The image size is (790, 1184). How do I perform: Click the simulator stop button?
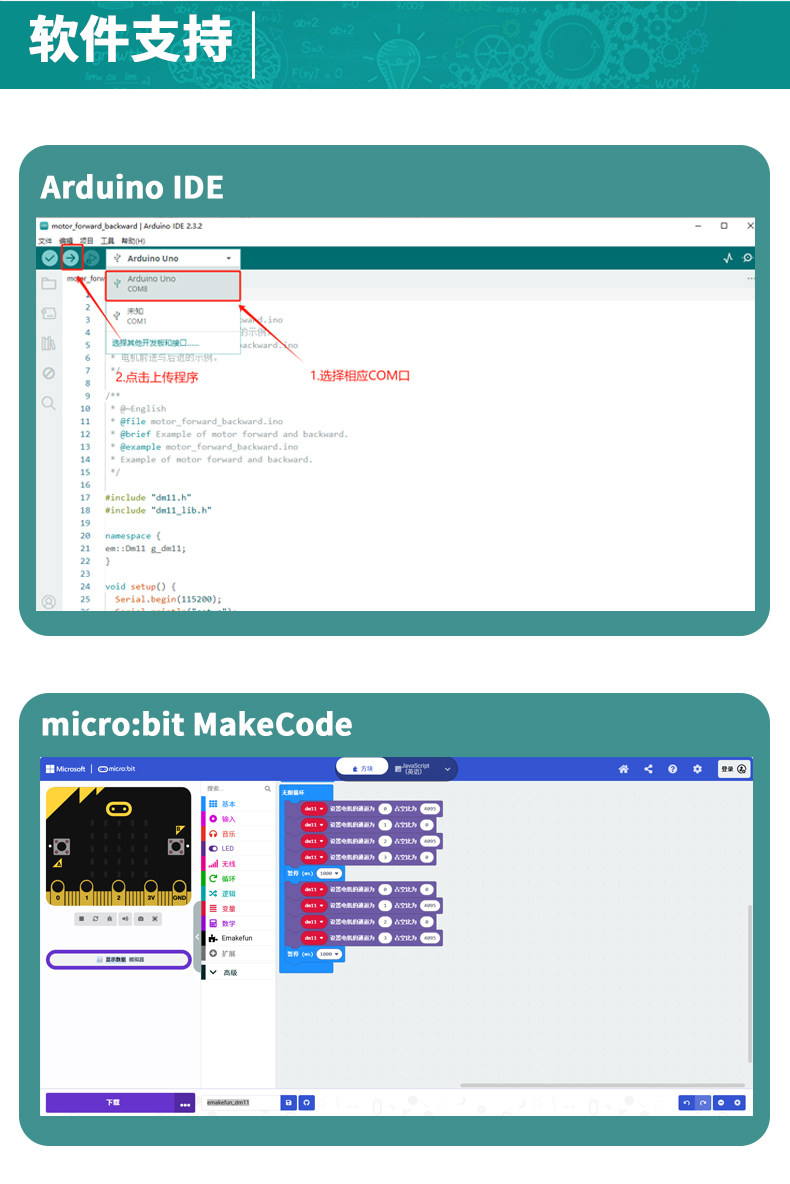(81, 919)
